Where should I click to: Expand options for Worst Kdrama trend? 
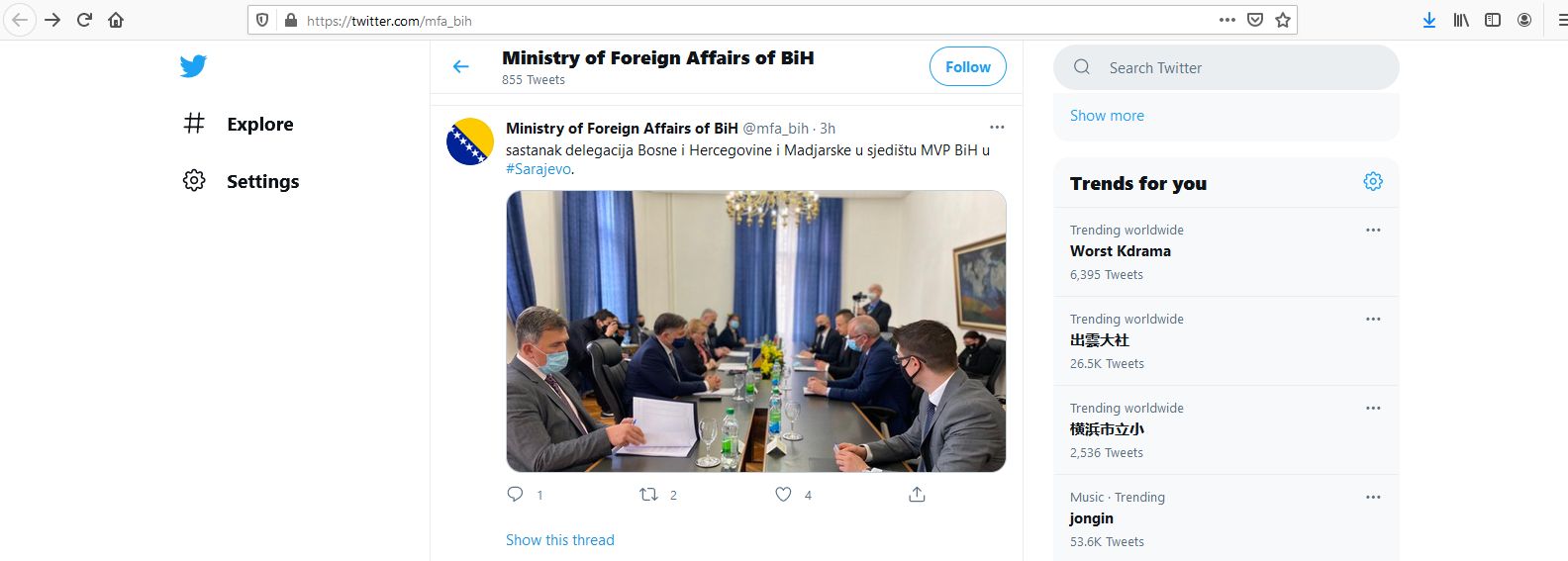pyautogui.click(x=1373, y=230)
